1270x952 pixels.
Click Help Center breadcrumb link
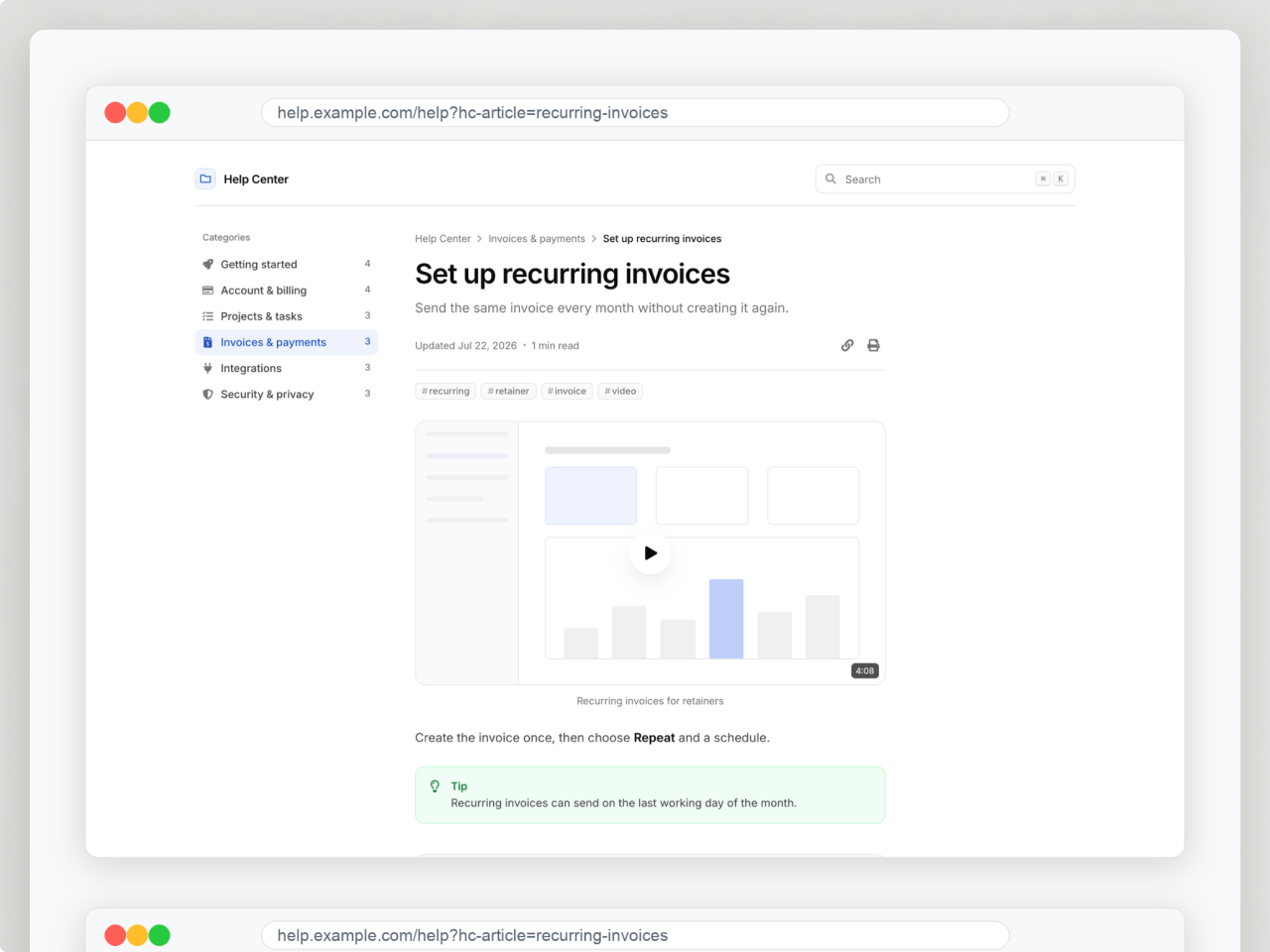pyautogui.click(x=443, y=239)
